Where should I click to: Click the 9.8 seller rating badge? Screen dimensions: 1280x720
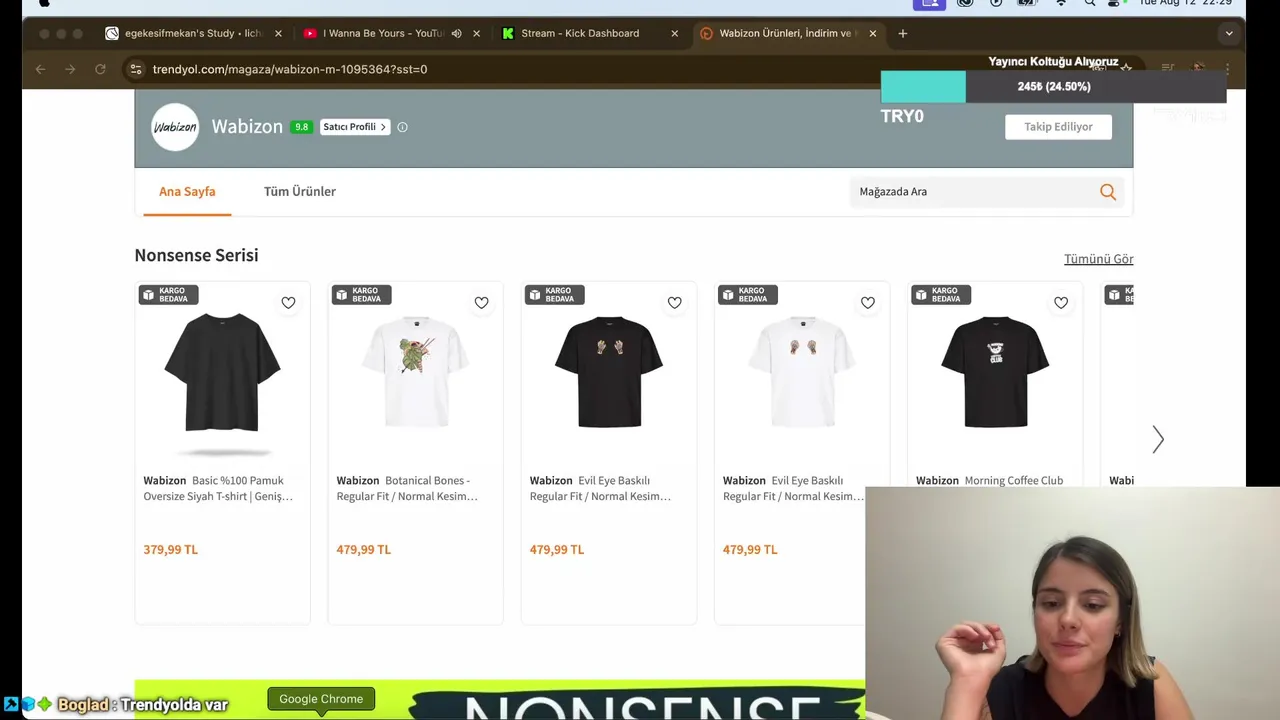pos(301,127)
